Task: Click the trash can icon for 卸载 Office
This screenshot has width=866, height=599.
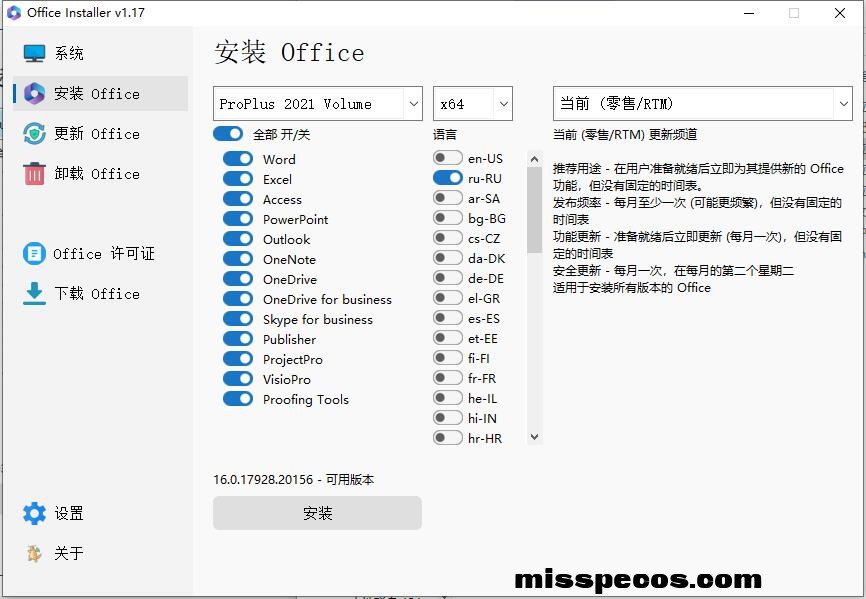Action: (34, 173)
